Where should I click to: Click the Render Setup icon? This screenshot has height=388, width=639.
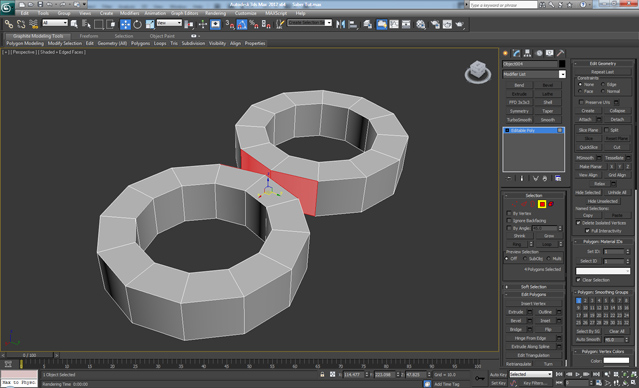point(435,24)
